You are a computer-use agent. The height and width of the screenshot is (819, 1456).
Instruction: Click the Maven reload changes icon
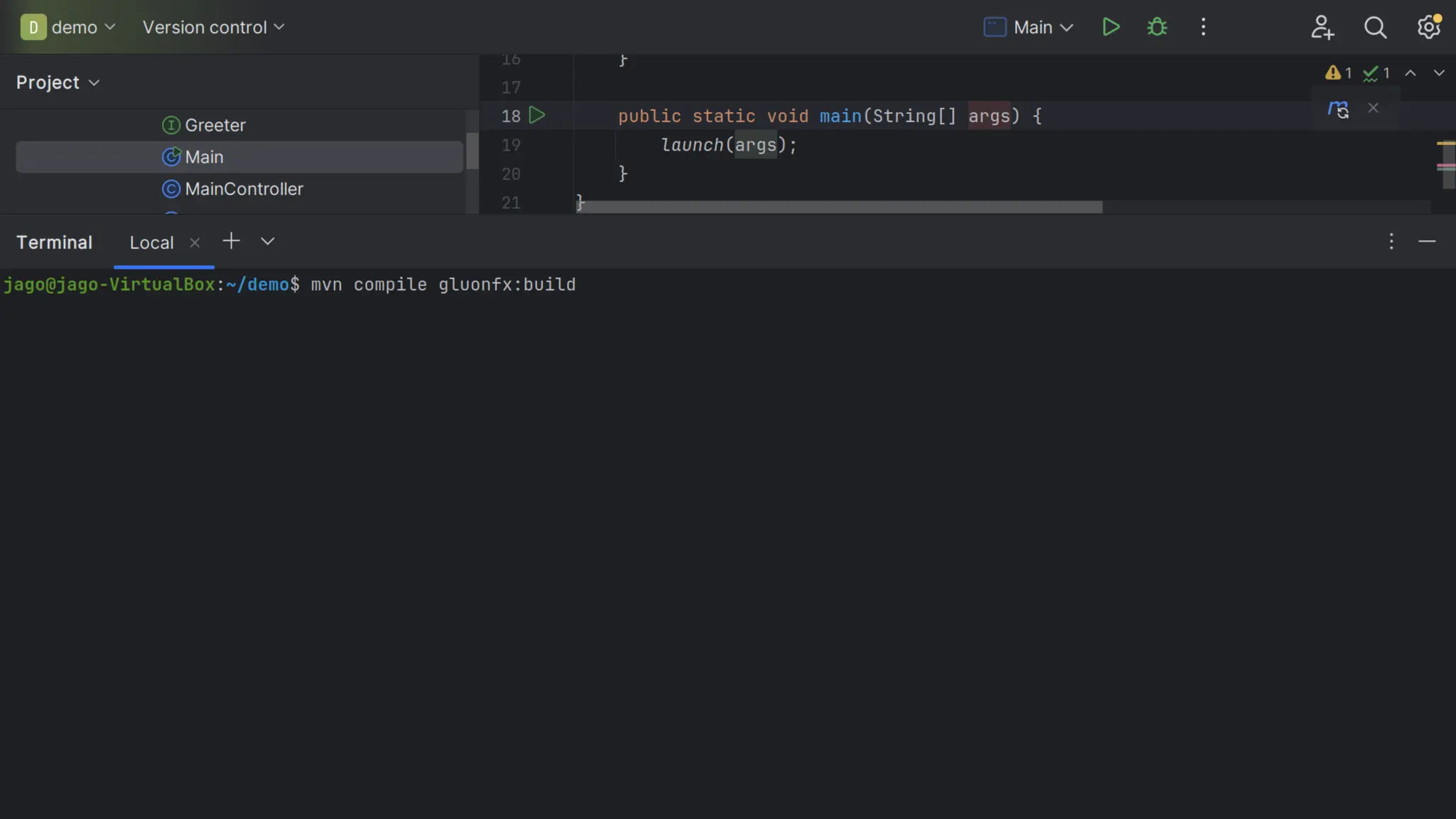tap(1338, 109)
